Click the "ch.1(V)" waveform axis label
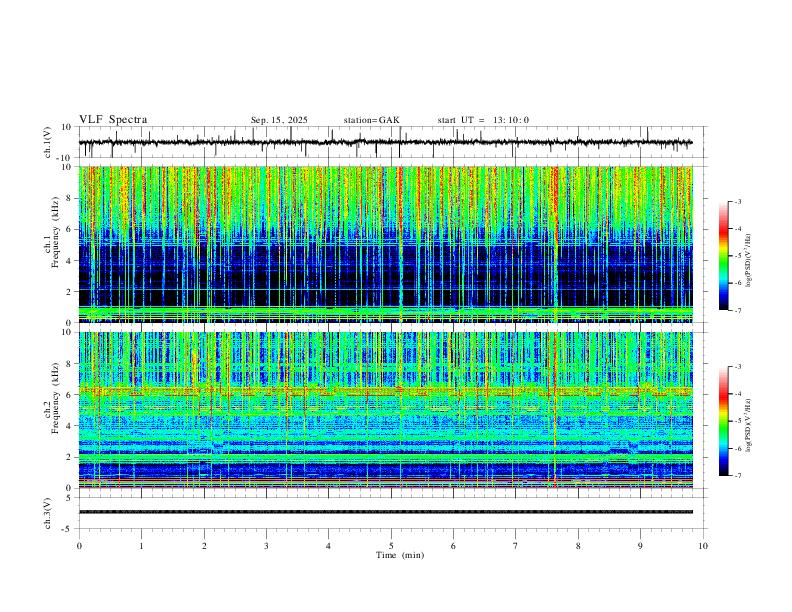 (x=48, y=142)
